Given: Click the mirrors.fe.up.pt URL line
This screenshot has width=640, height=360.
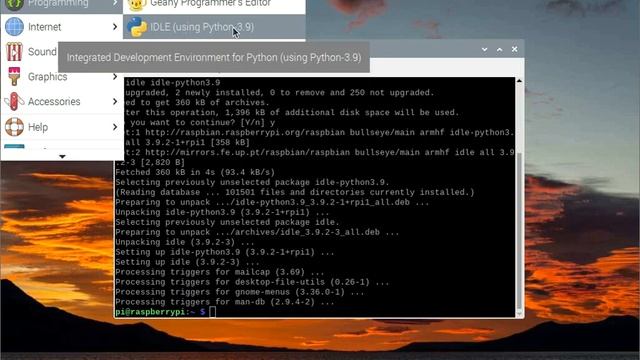Looking at the screenshot, I should point(320,152).
